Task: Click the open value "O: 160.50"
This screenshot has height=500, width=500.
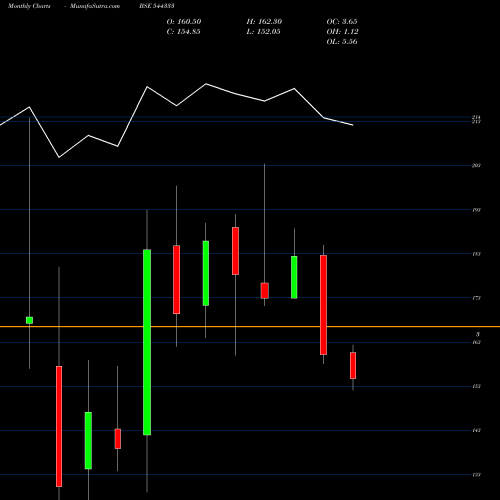Action: click(184, 22)
